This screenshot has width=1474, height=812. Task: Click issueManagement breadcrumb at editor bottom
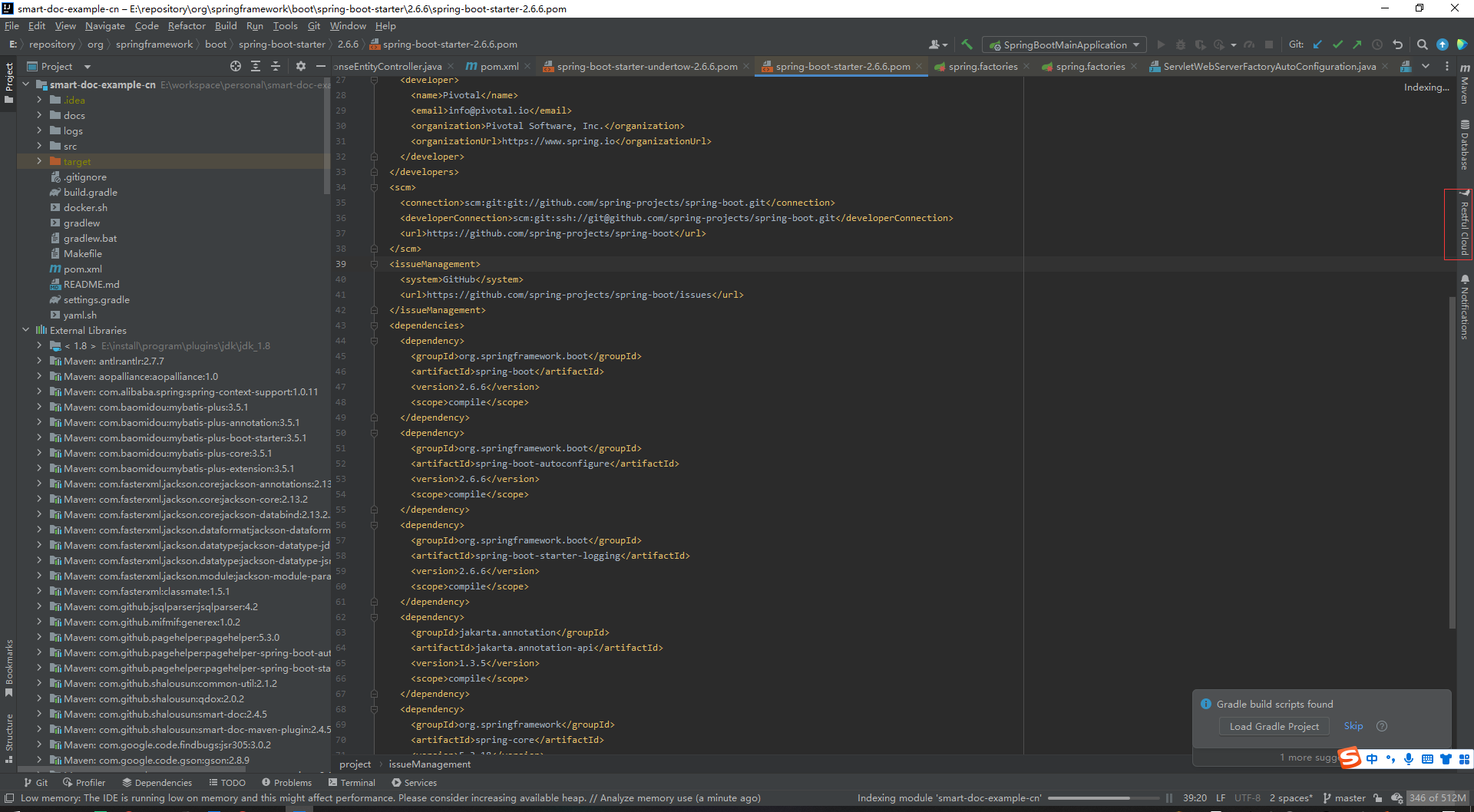430,764
